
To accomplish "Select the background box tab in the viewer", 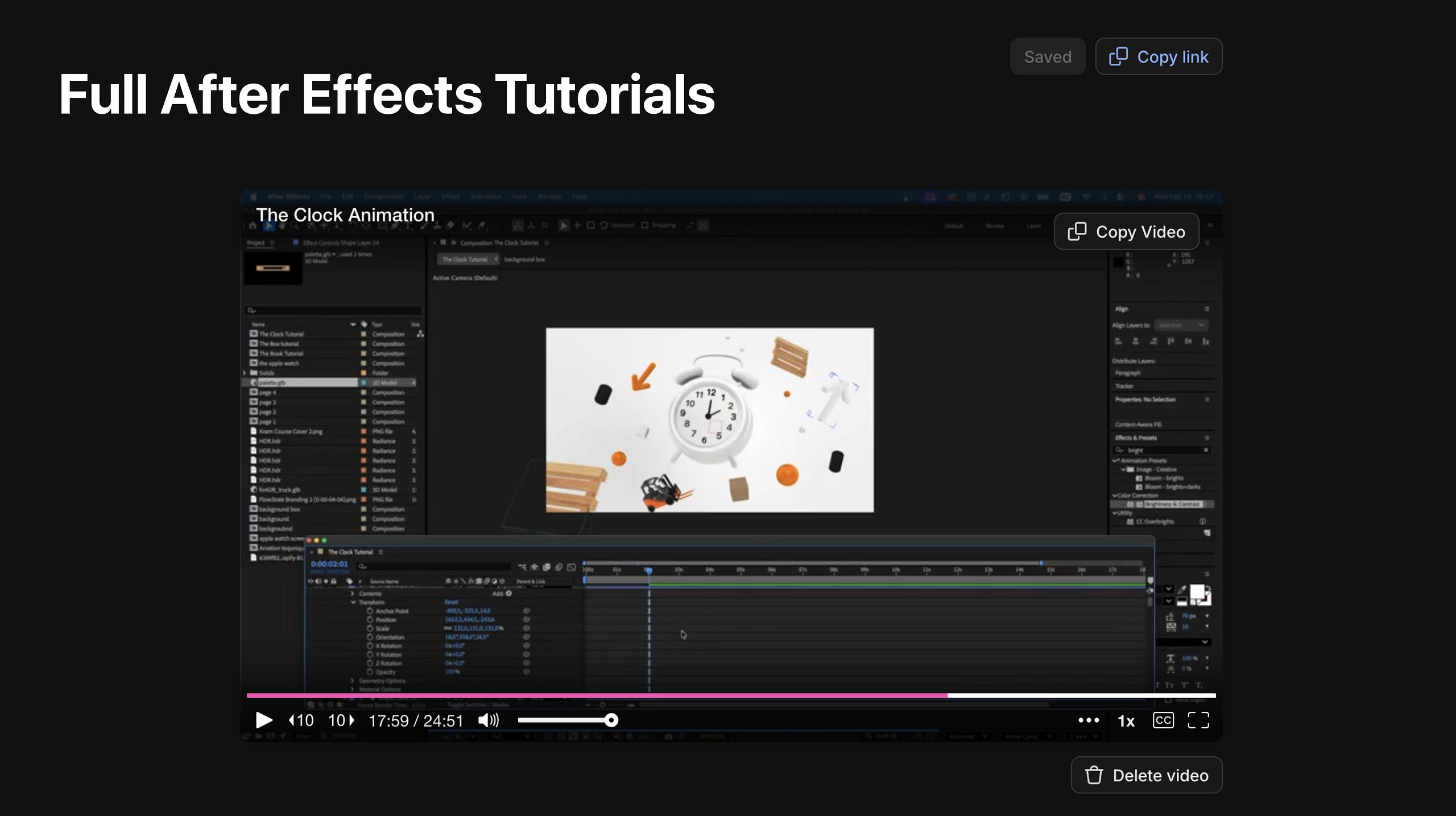I will (524, 259).
